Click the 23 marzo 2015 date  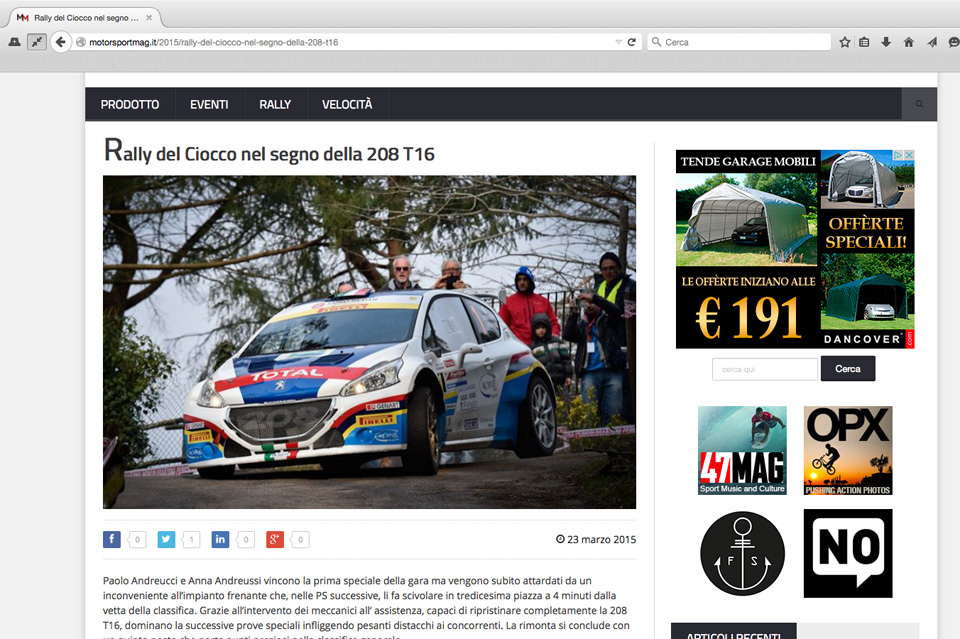click(x=596, y=539)
